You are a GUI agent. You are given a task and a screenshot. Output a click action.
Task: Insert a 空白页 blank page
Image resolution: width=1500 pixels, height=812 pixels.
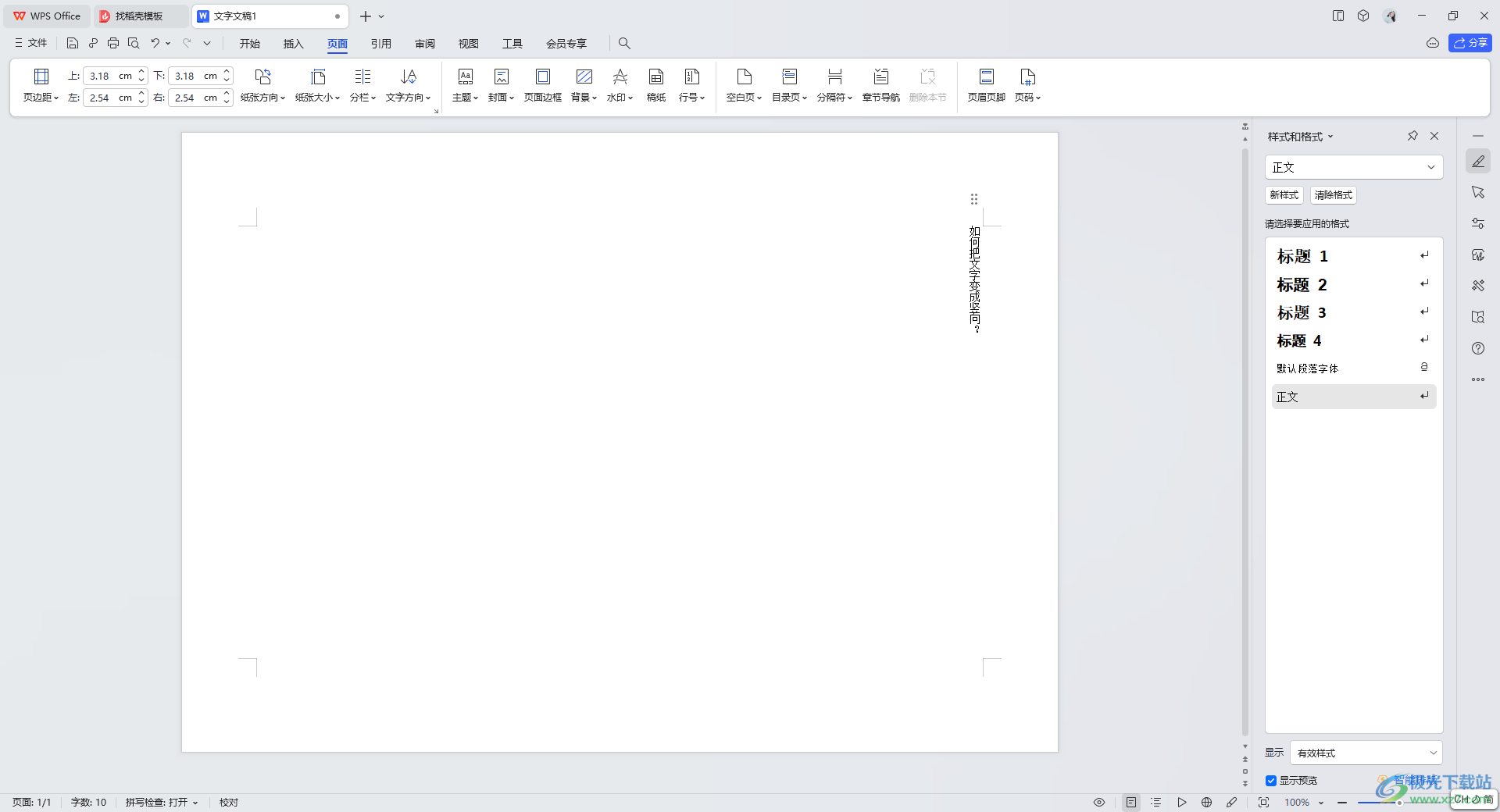coord(744,86)
